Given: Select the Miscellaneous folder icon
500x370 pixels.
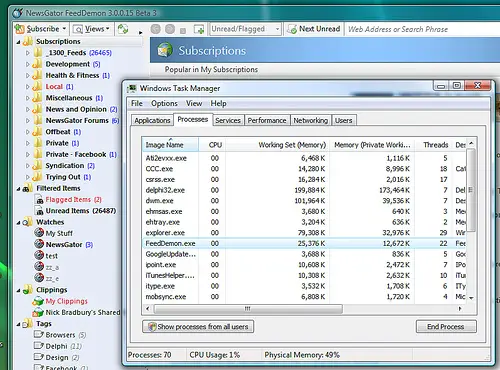Looking at the screenshot, I should coord(37,98).
